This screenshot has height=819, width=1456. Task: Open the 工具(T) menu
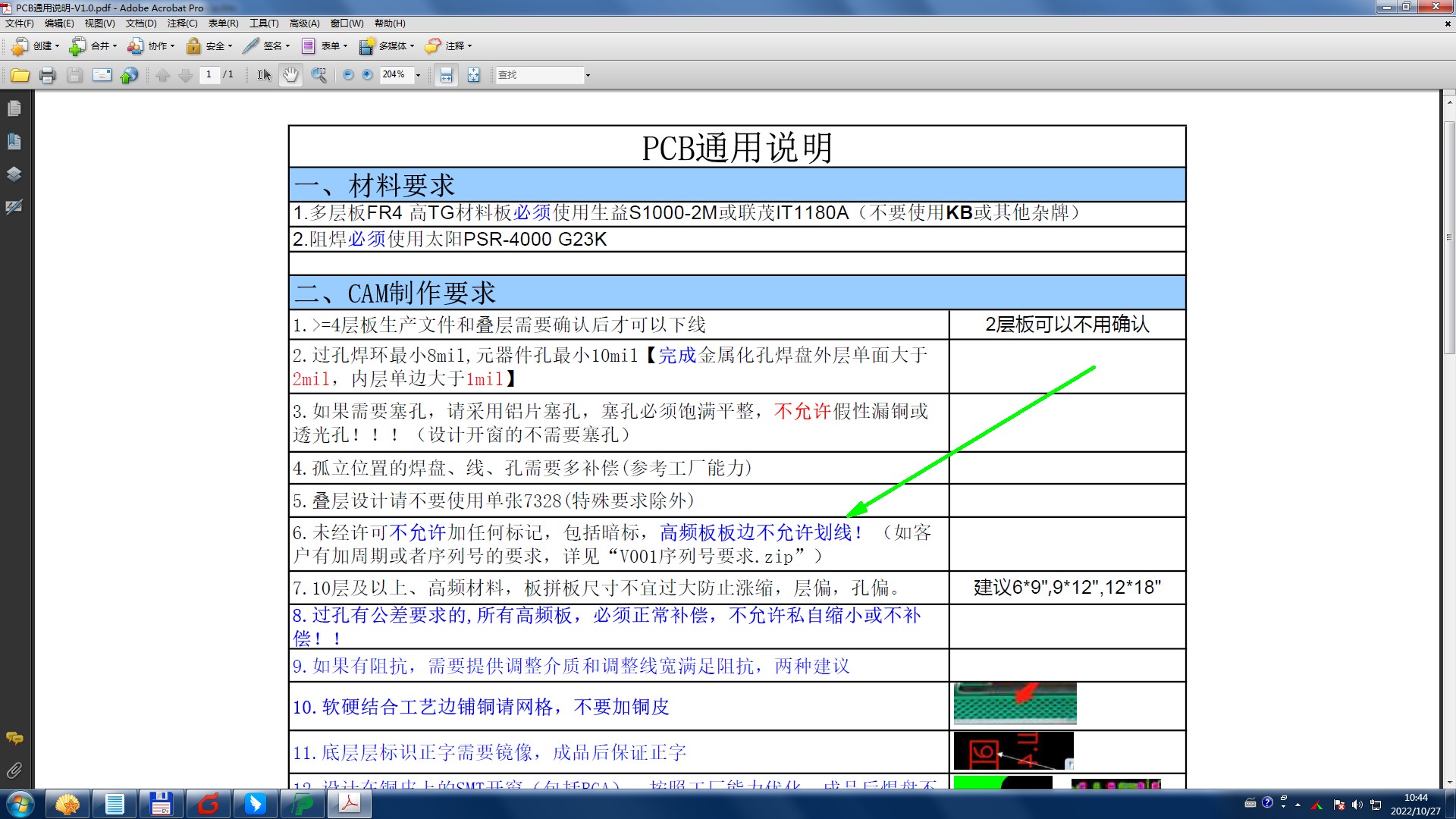(264, 24)
